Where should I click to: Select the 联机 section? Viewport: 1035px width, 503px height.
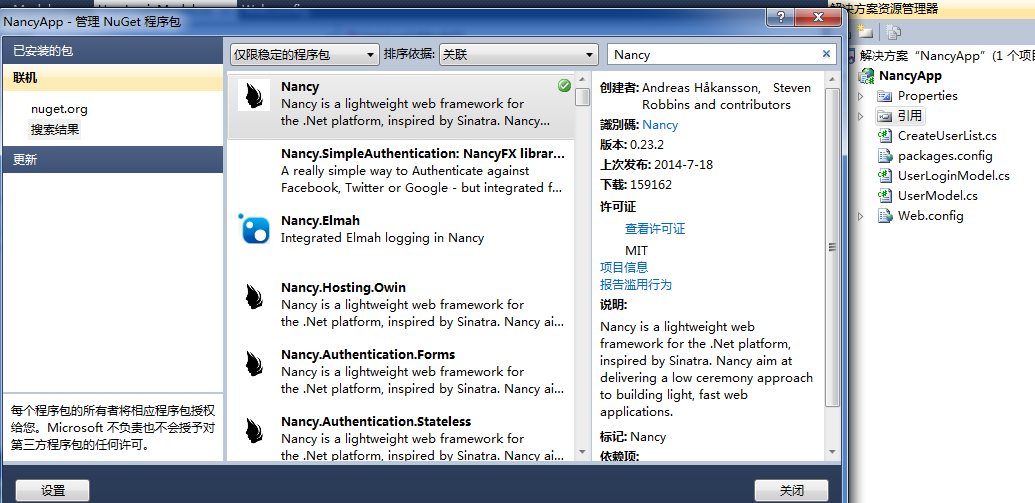point(113,78)
